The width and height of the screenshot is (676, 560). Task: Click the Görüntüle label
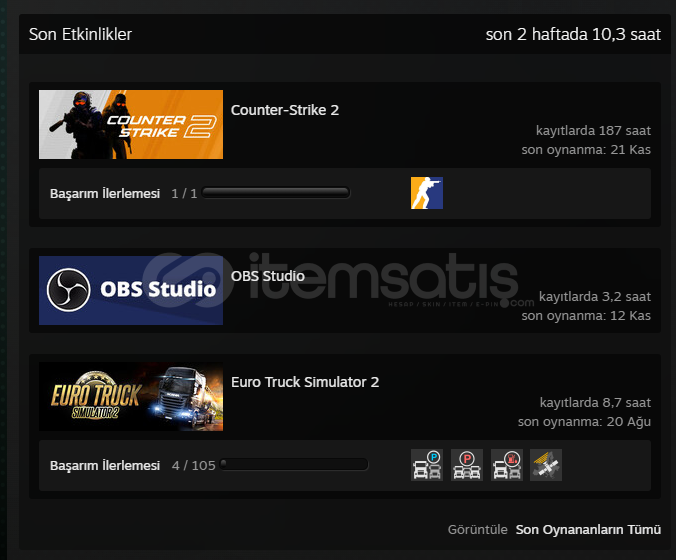[x=477, y=529]
